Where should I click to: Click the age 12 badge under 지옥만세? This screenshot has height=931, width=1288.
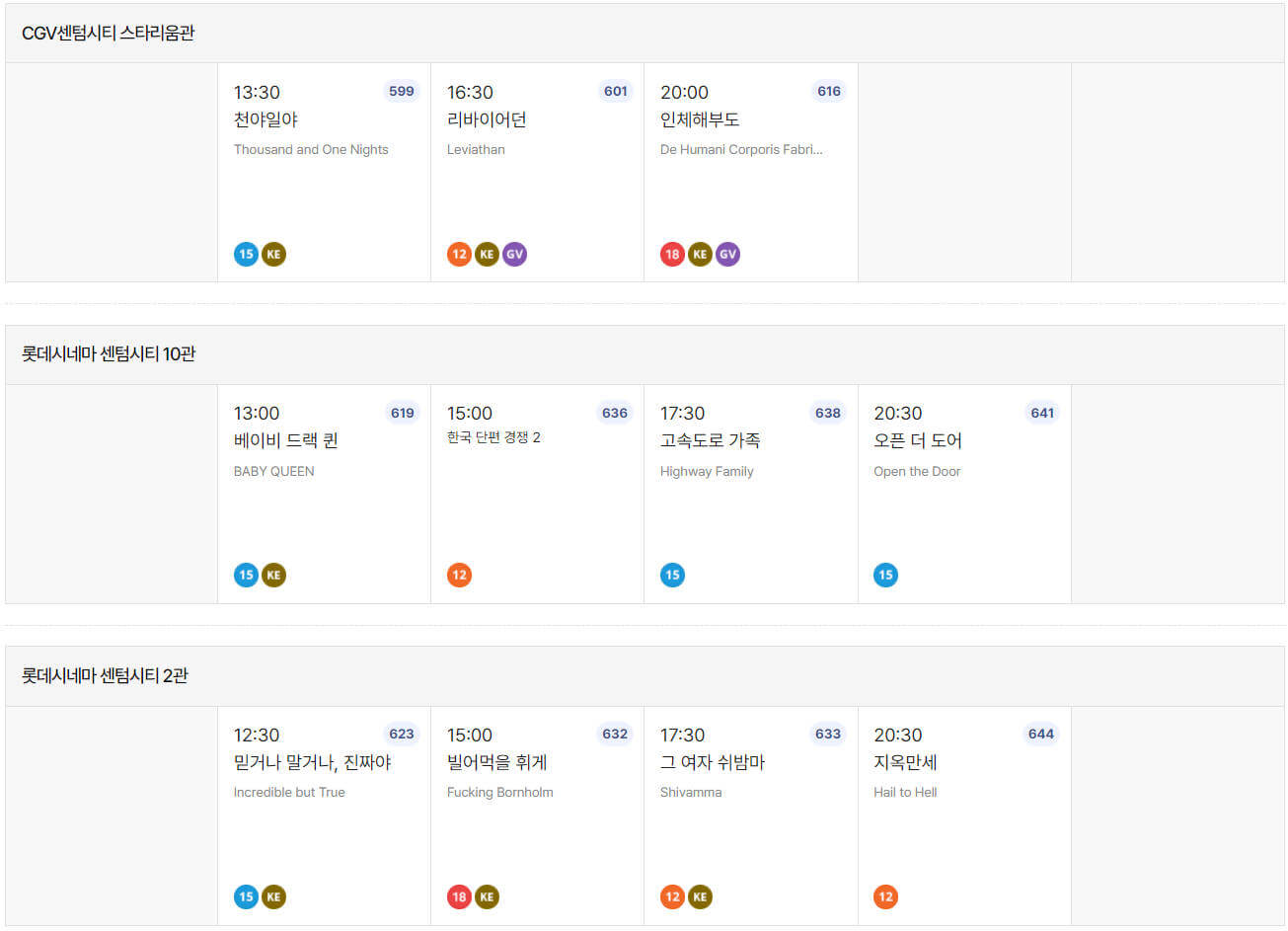(885, 896)
